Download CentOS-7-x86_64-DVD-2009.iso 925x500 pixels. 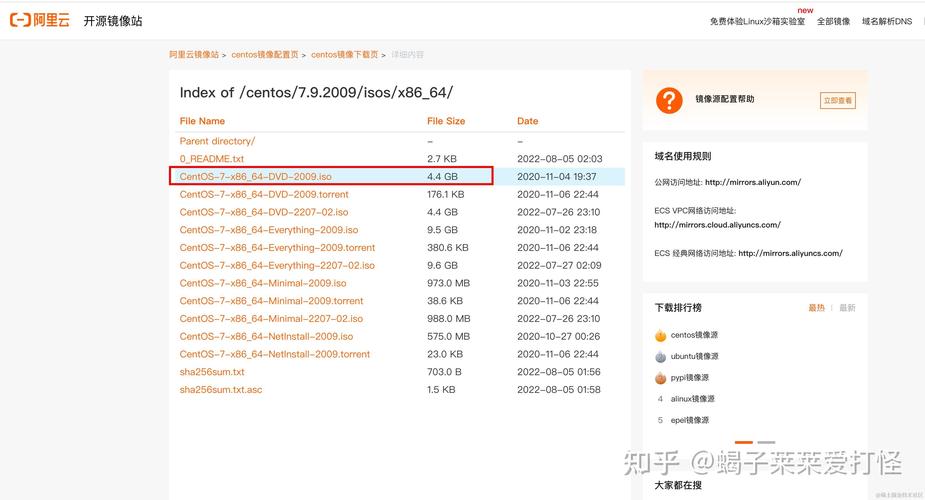(x=255, y=176)
